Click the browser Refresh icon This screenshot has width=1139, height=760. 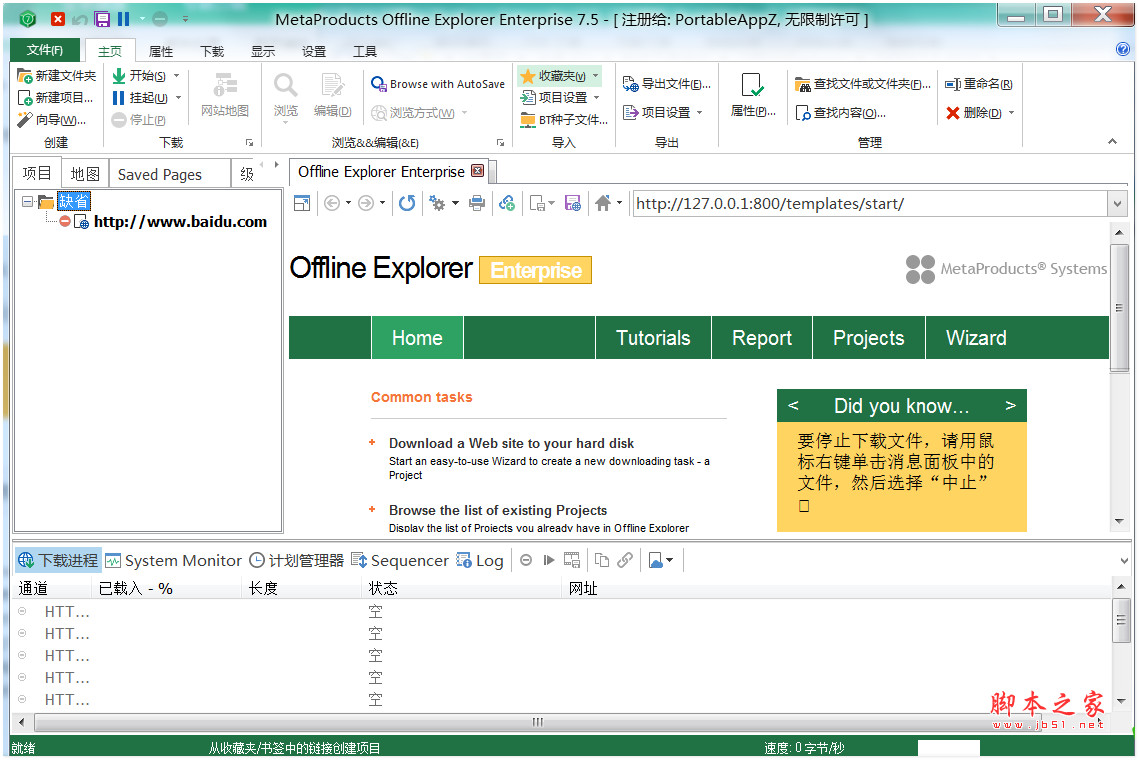click(407, 203)
